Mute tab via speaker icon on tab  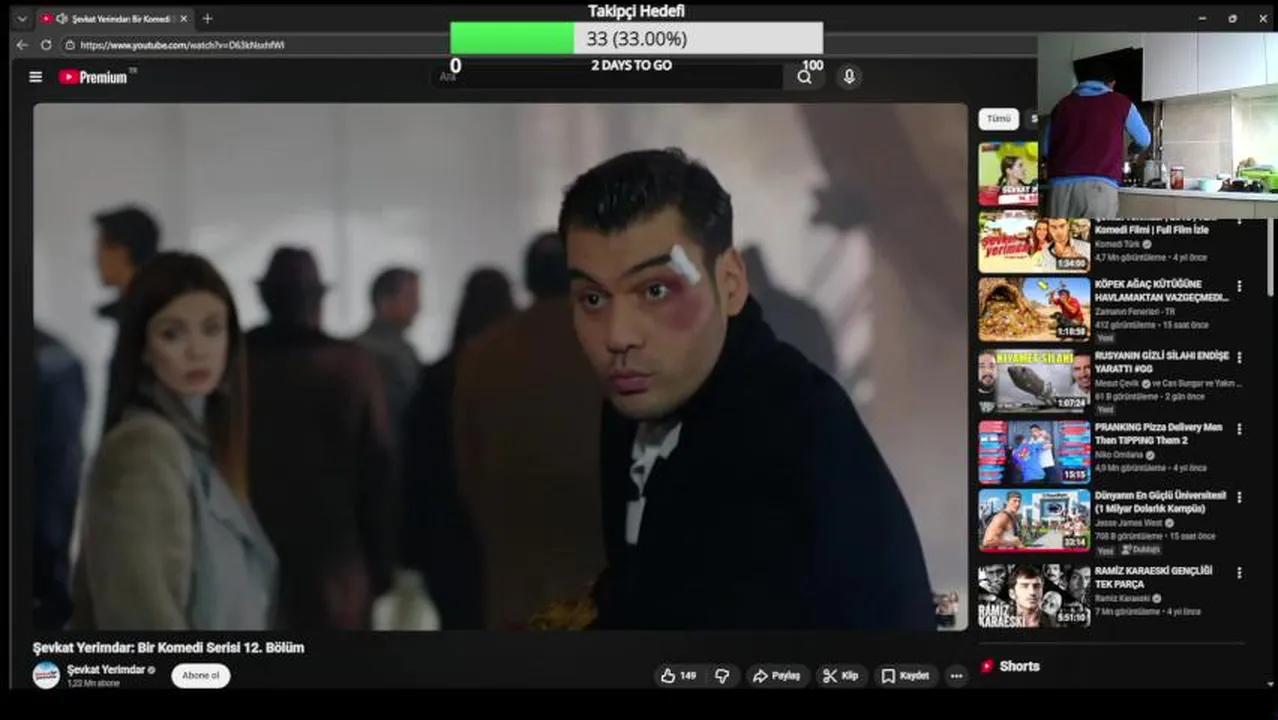(x=61, y=19)
